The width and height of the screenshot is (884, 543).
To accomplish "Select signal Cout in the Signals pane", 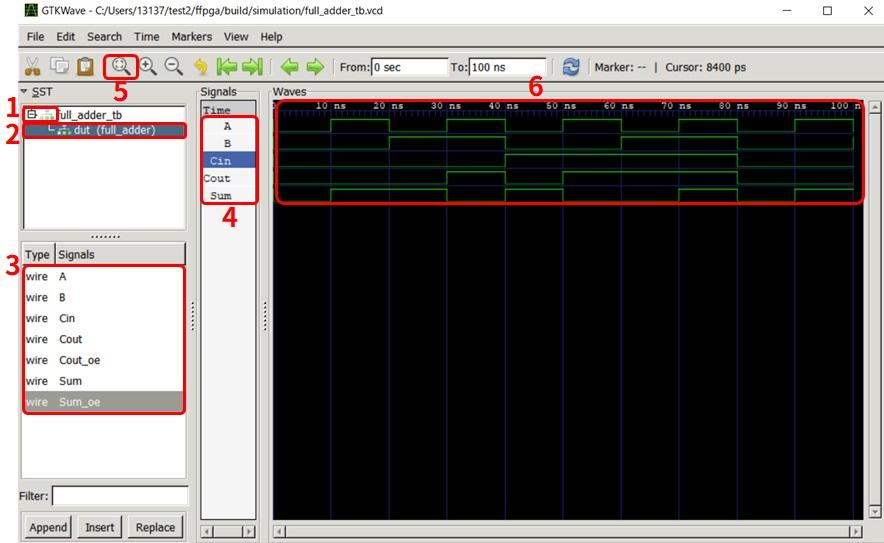I will pos(228,178).
